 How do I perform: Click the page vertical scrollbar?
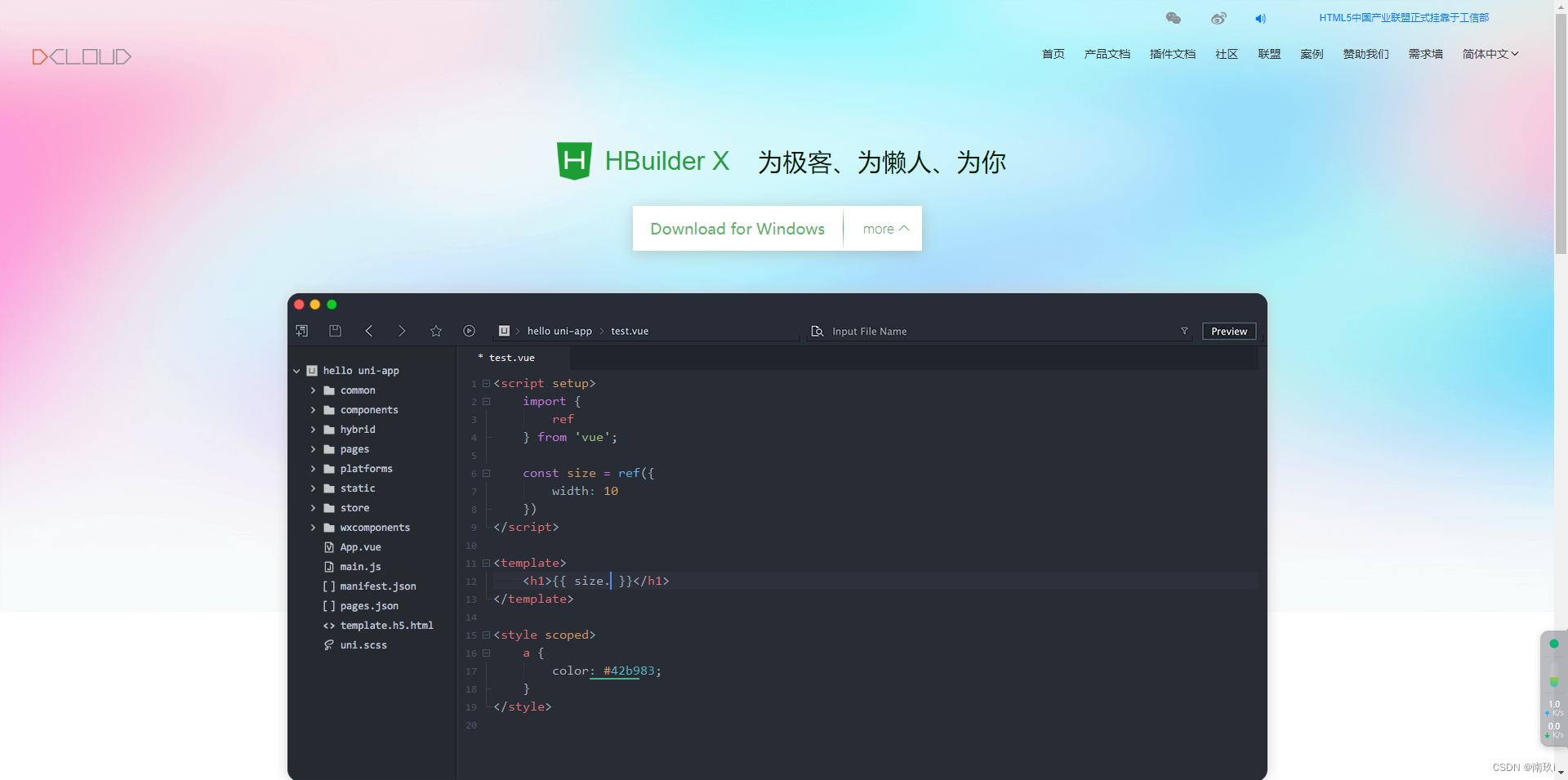pos(1561,135)
